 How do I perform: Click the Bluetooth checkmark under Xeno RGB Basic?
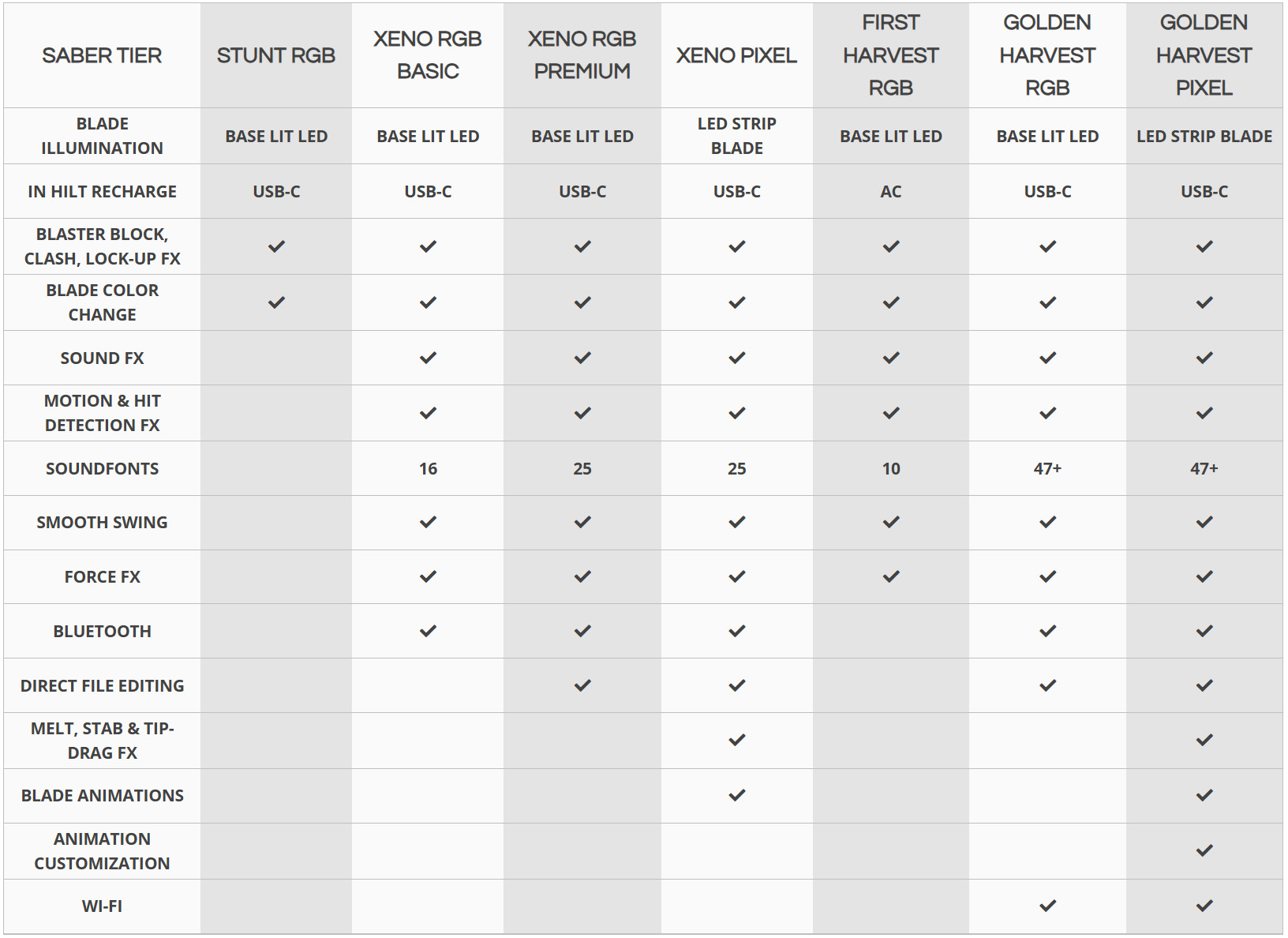428,631
